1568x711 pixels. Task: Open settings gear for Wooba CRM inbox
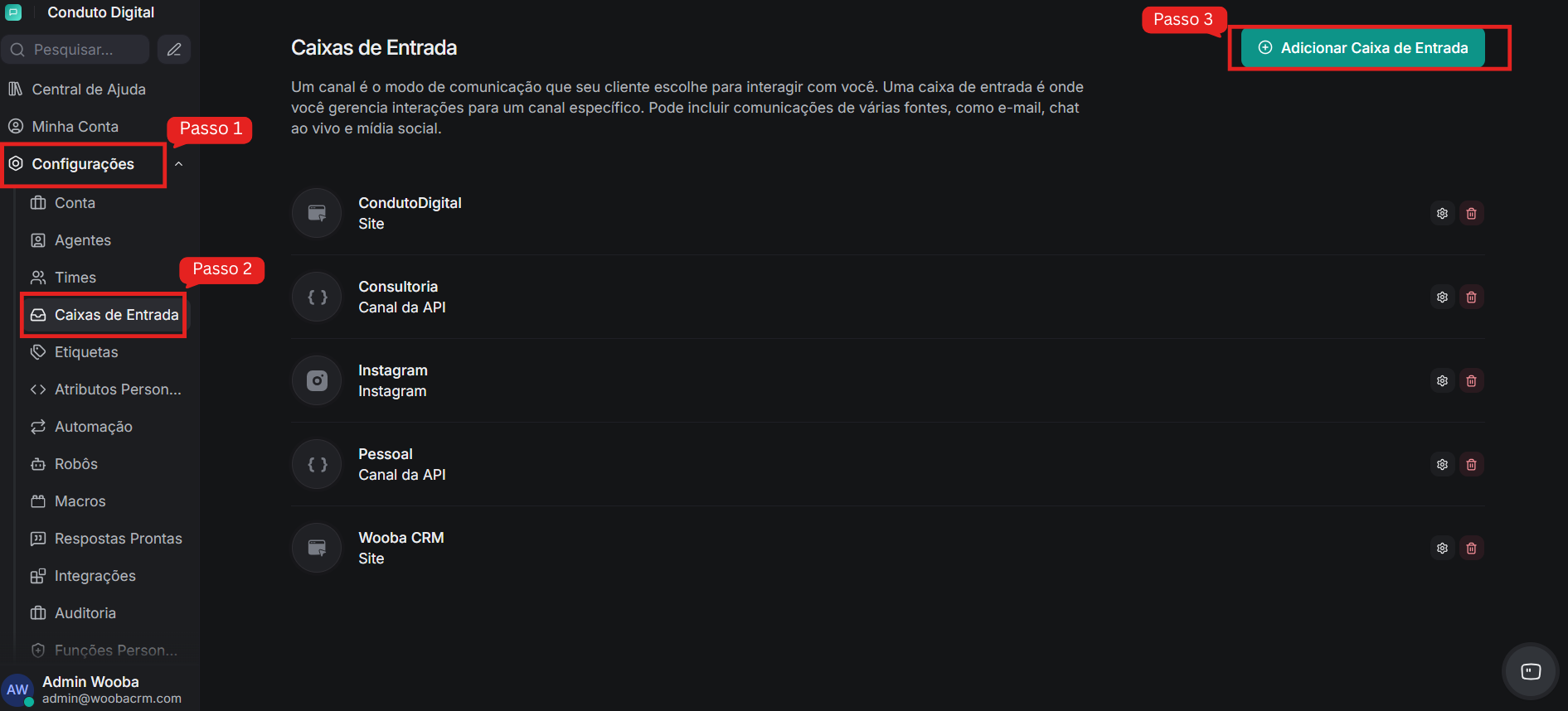pos(1442,549)
